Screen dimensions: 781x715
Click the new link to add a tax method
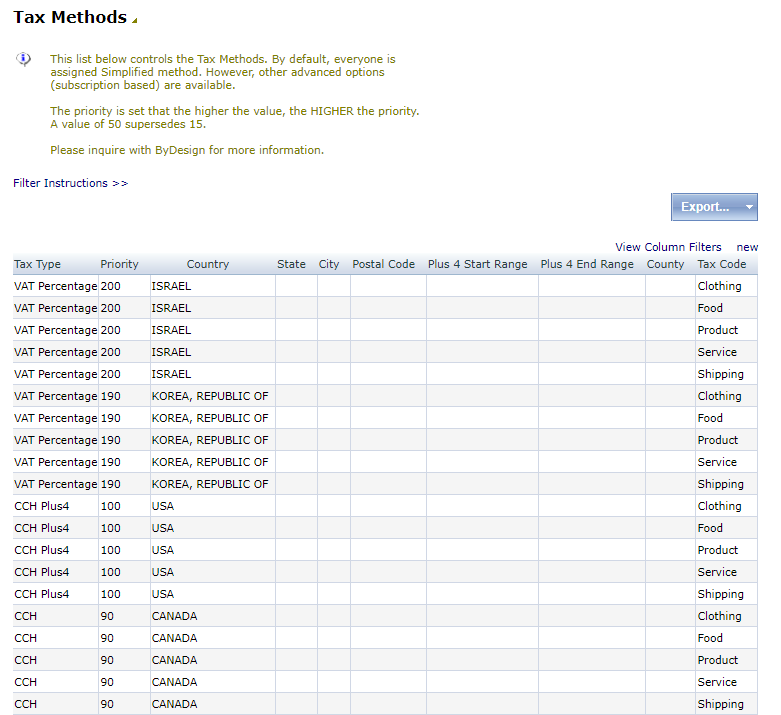(747, 247)
